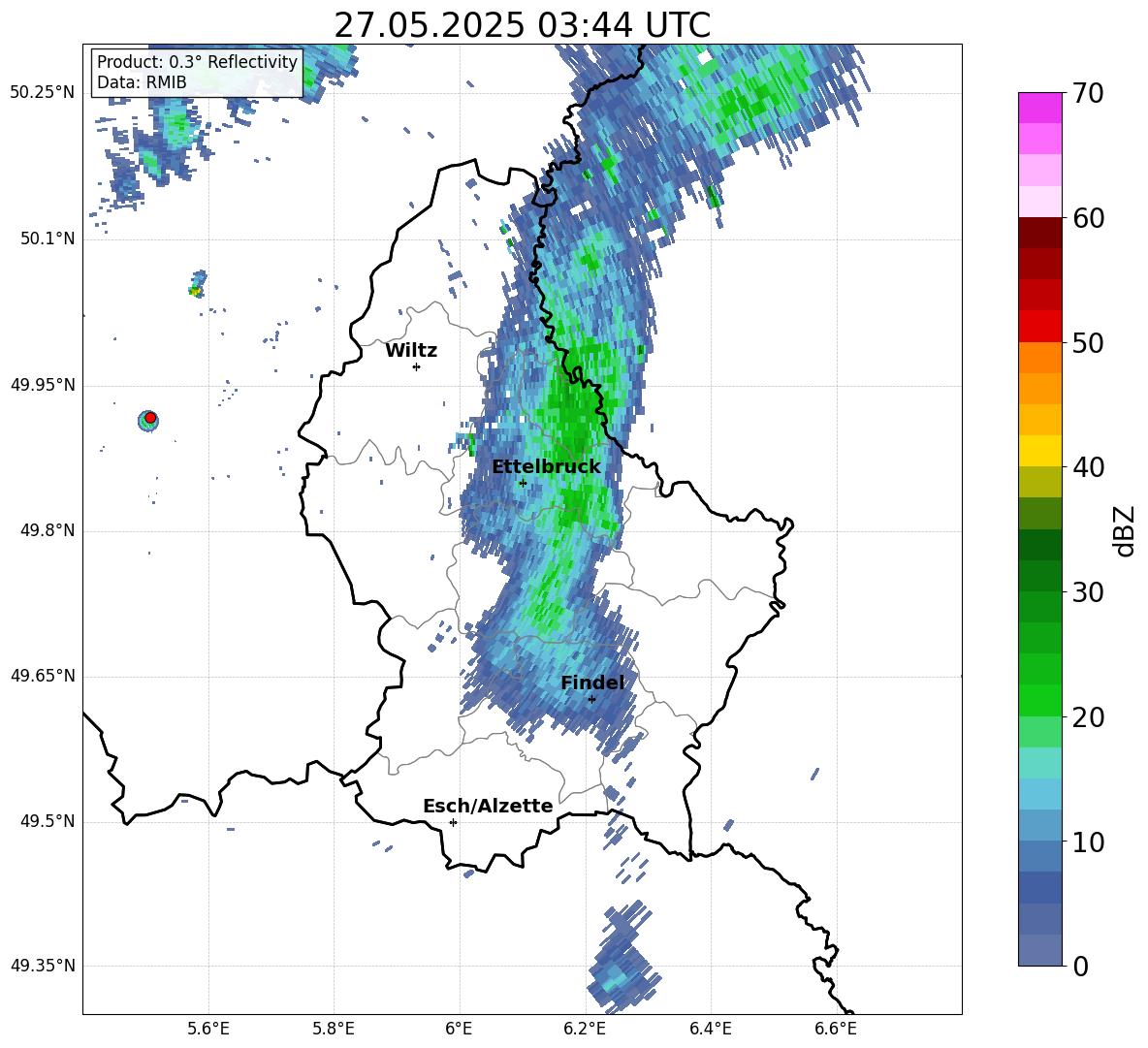
Task: Click the 30 value on colorbar
Action: (1088, 592)
